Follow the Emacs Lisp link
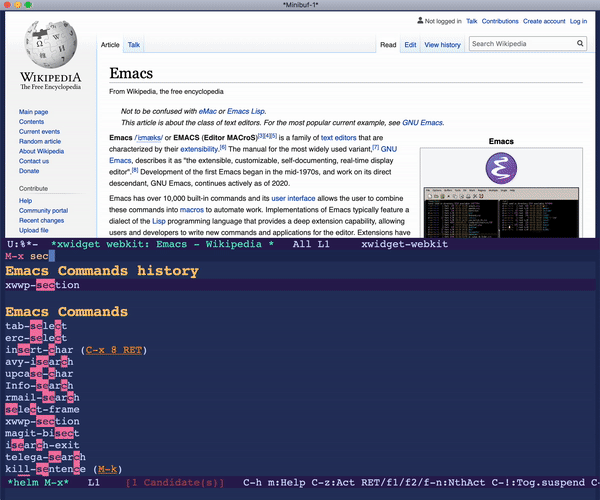This screenshot has width=600, height=500. (246, 111)
